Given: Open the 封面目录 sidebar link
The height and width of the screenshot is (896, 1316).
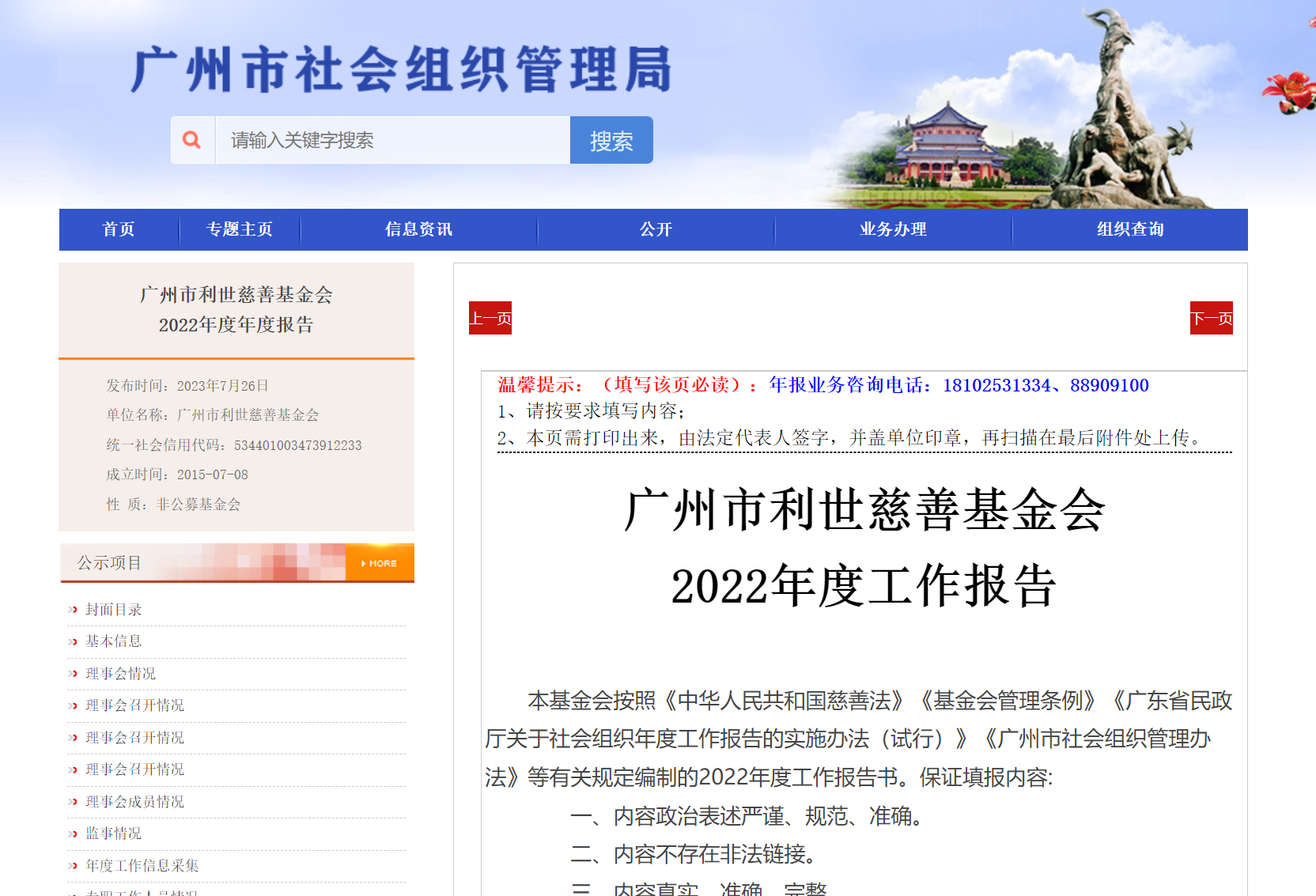Looking at the screenshot, I should tap(114, 610).
